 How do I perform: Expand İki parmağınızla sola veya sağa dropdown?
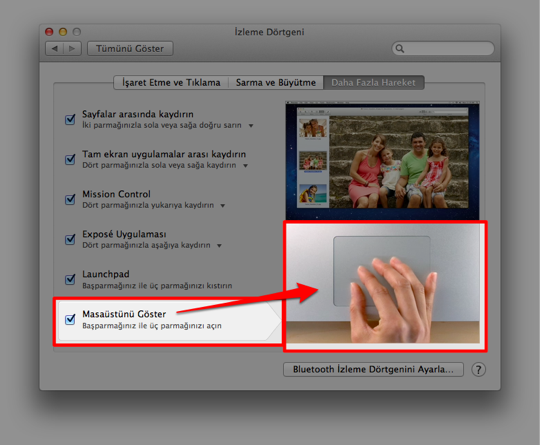(251, 126)
